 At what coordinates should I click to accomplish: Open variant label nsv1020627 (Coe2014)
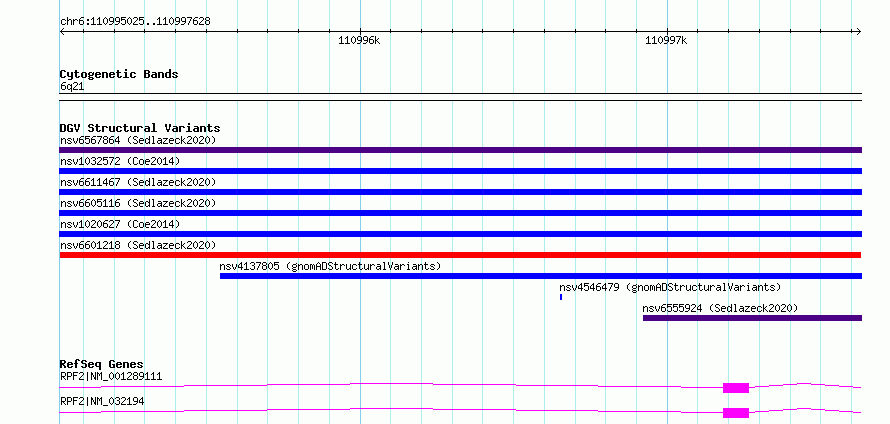click(x=120, y=224)
